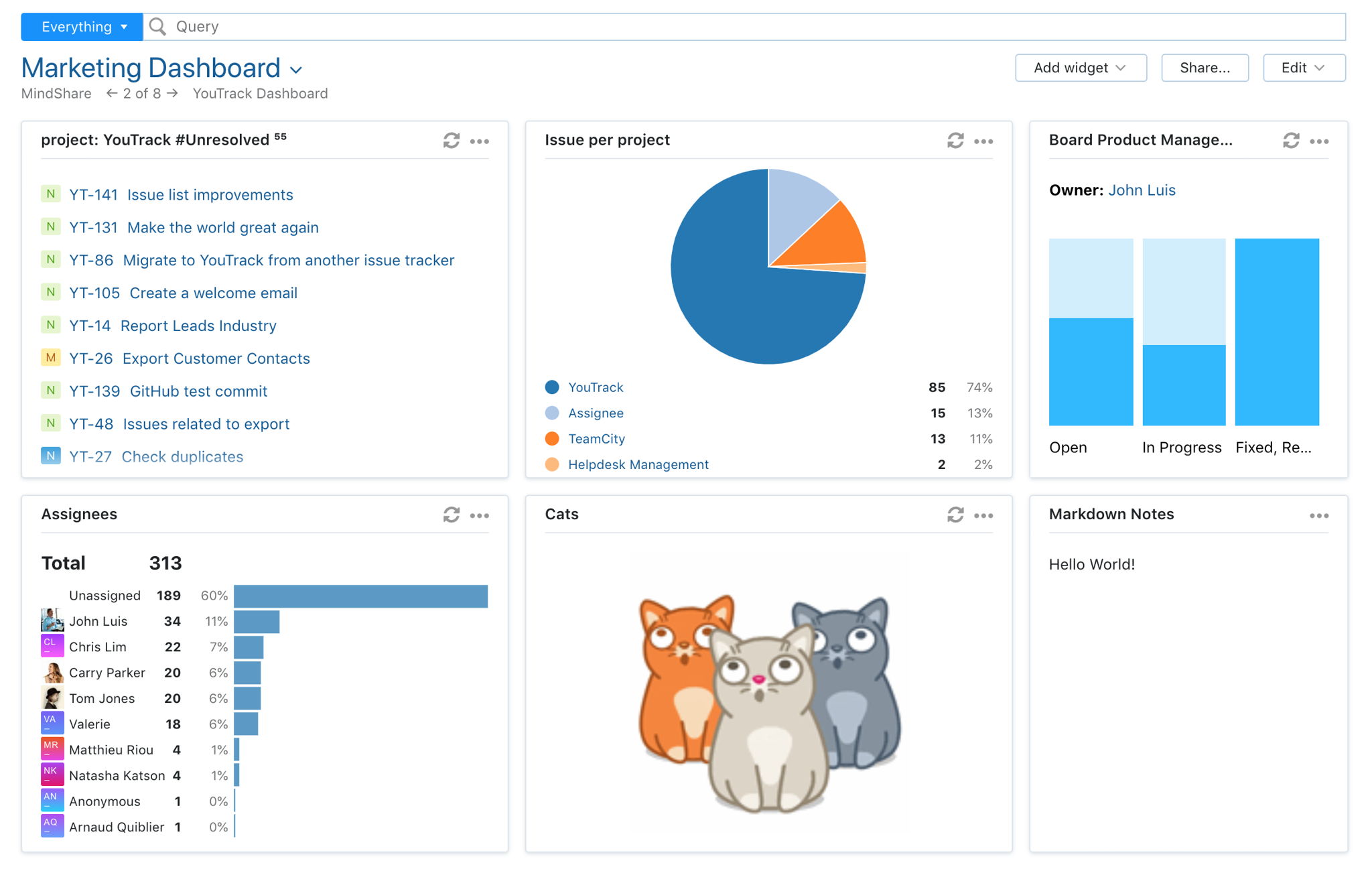Click John Luis avatar in Assignees
The image size is (1372, 869).
(52, 620)
